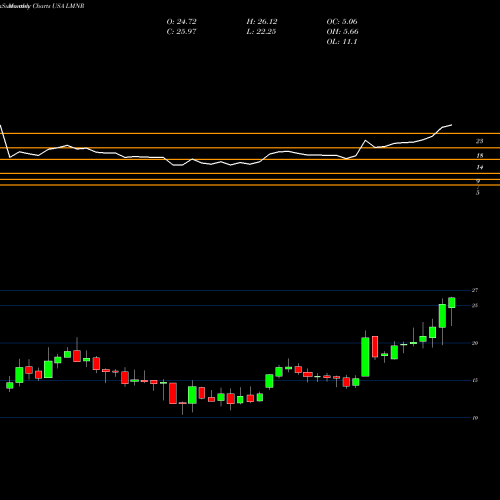
Task: Select the high value 'H: 26.12'
Action: 262,22
